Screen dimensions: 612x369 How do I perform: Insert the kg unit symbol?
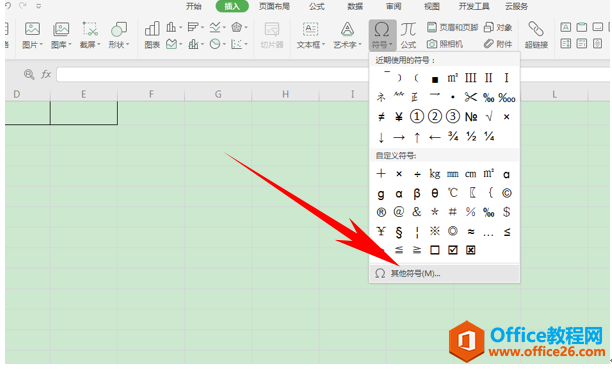434,174
